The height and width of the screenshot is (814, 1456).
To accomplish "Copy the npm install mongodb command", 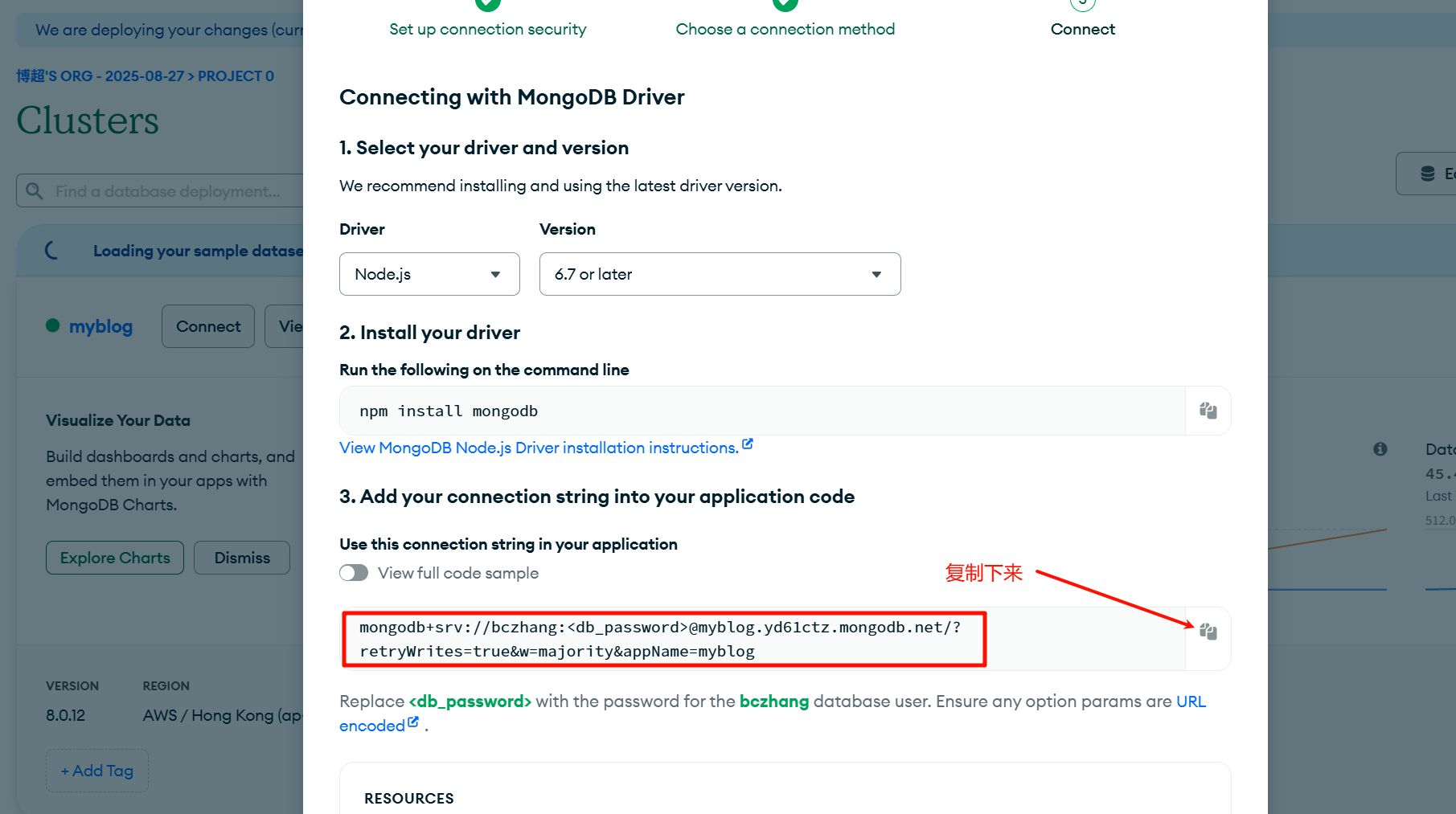I will (1208, 411).
